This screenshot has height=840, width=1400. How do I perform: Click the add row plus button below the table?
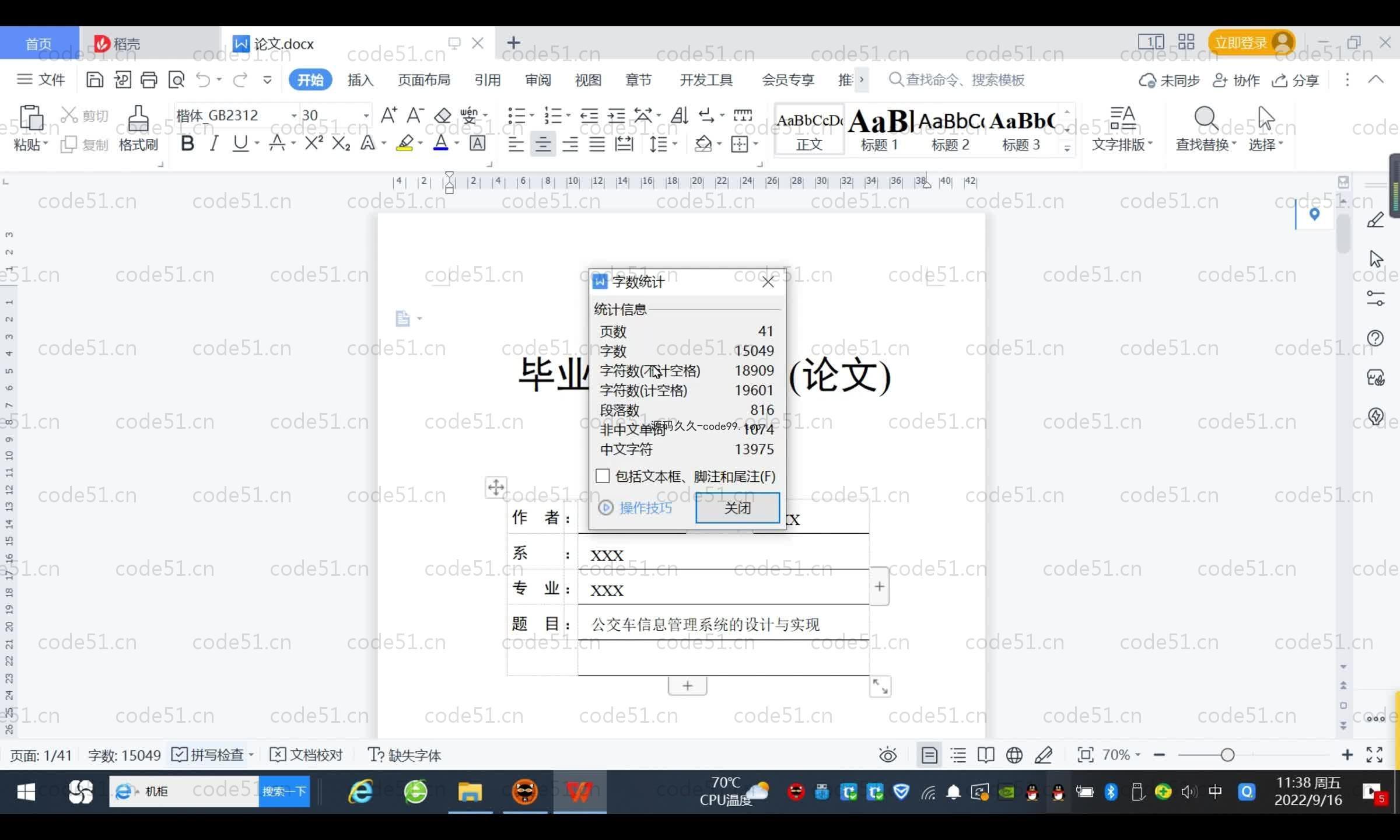tap(687, 685)
